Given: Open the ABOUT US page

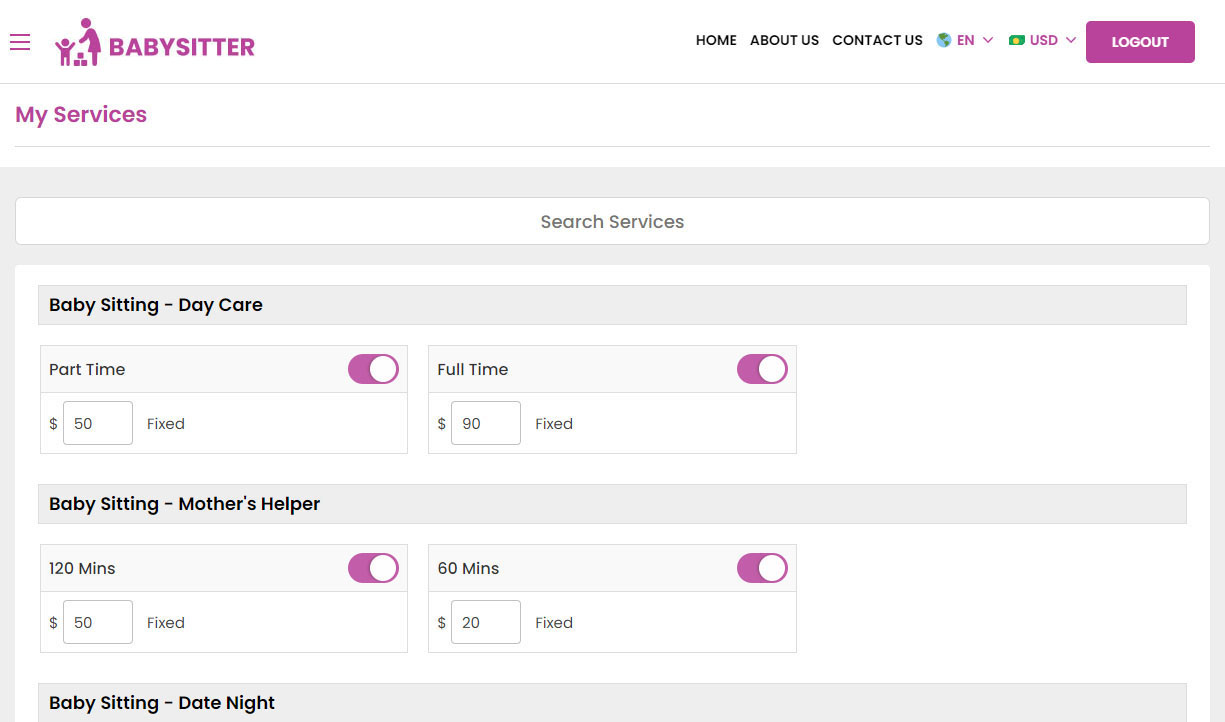Looking at the screenshot, I should (784, 40).
